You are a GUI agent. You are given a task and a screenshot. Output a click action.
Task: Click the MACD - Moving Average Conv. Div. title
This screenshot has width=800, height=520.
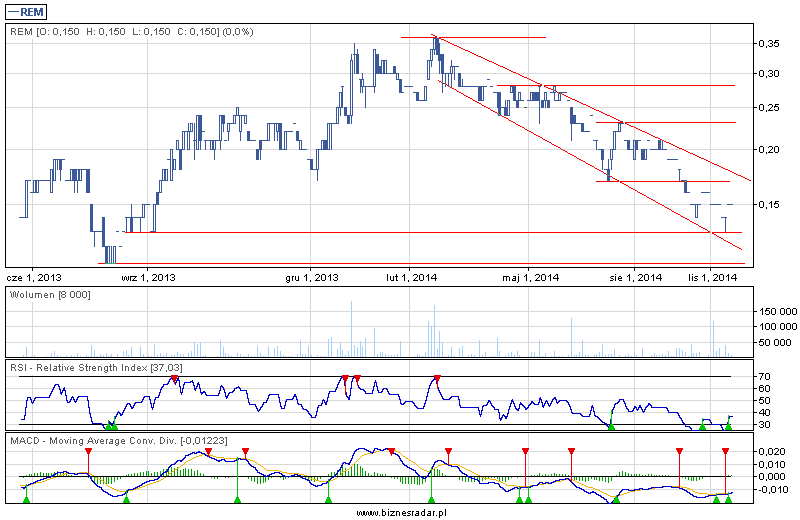pyautogui.click(x=119, y=440)
